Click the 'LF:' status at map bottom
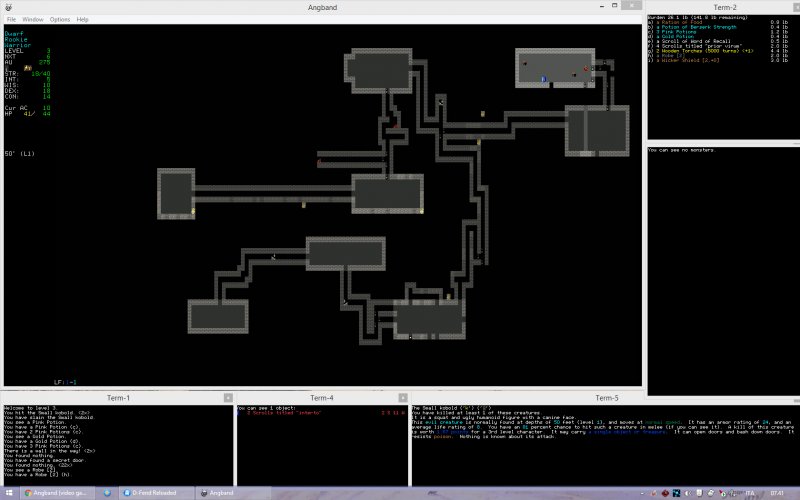The image size is (800, 500). click(x=65, y=382)
